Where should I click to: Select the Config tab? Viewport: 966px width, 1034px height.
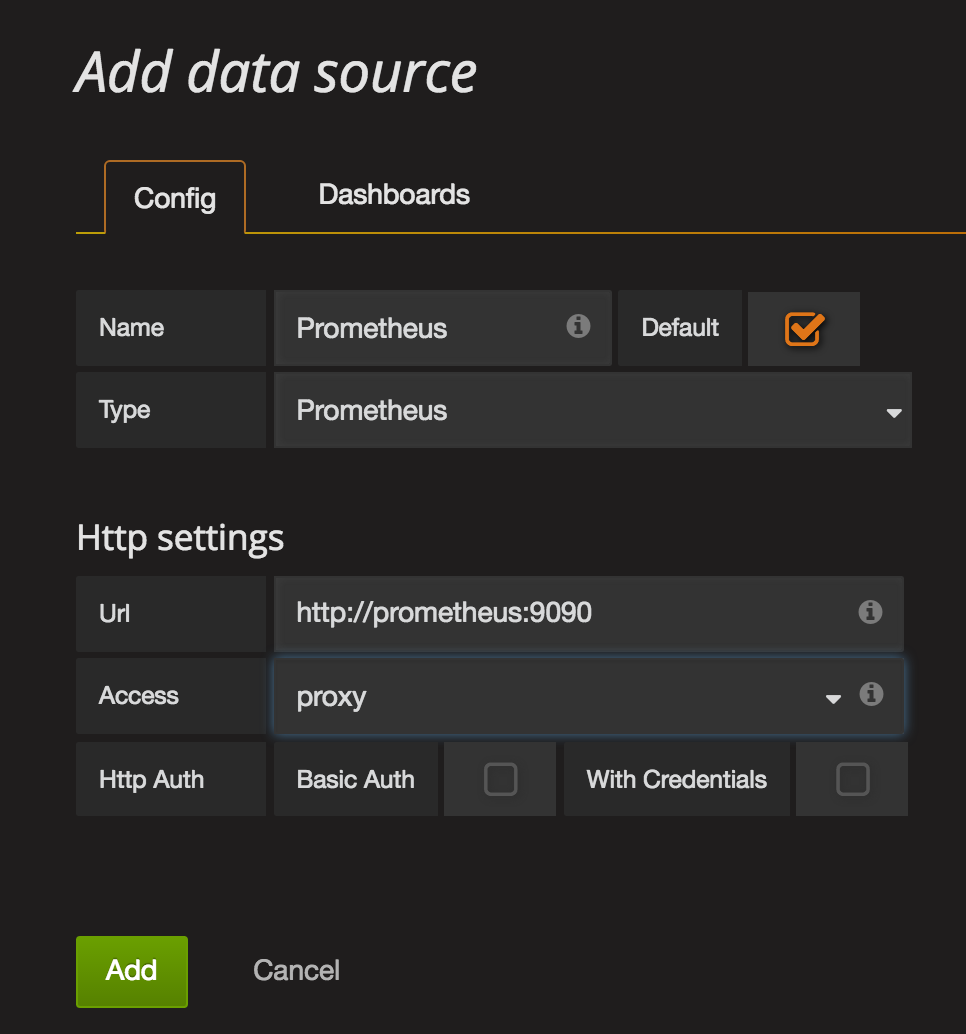175,198
